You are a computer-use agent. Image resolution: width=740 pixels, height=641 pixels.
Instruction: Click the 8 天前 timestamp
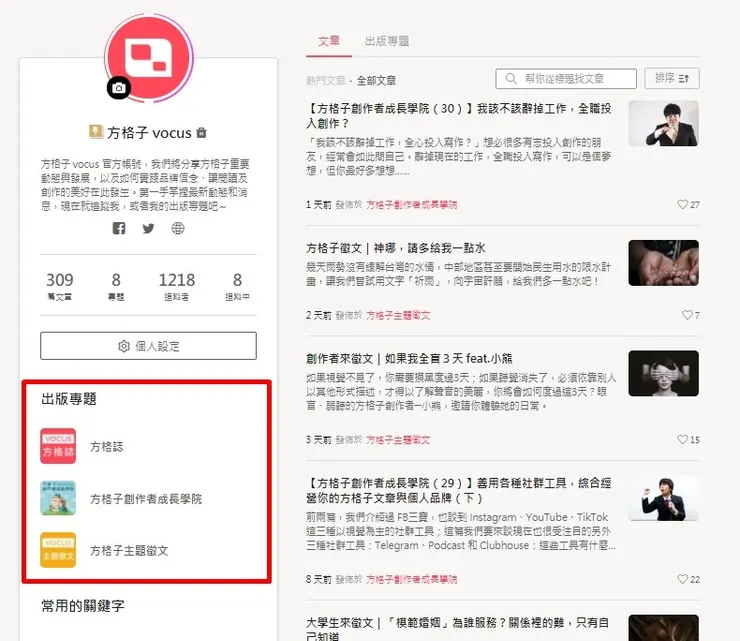pyautogui.click(x=319, y=580)
